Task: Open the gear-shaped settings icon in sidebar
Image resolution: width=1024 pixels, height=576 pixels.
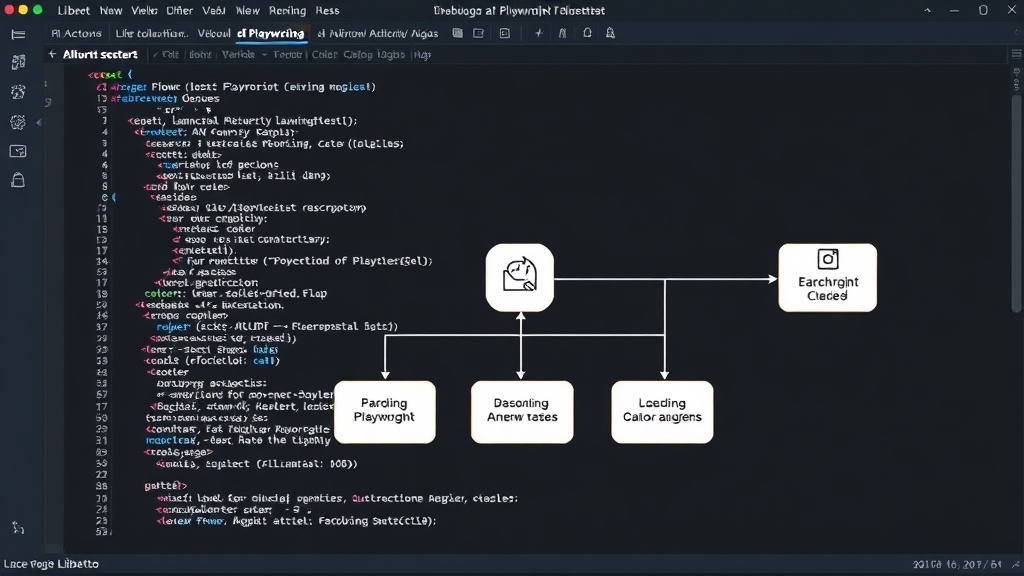Action: pos(18,122)
